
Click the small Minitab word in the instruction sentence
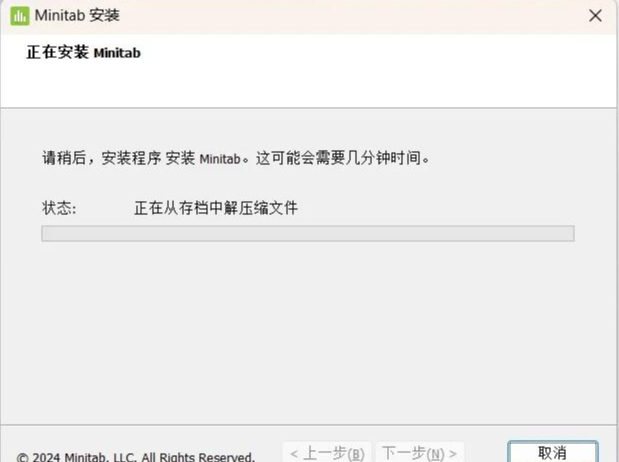pyautogui.click(x=220, y=159)
